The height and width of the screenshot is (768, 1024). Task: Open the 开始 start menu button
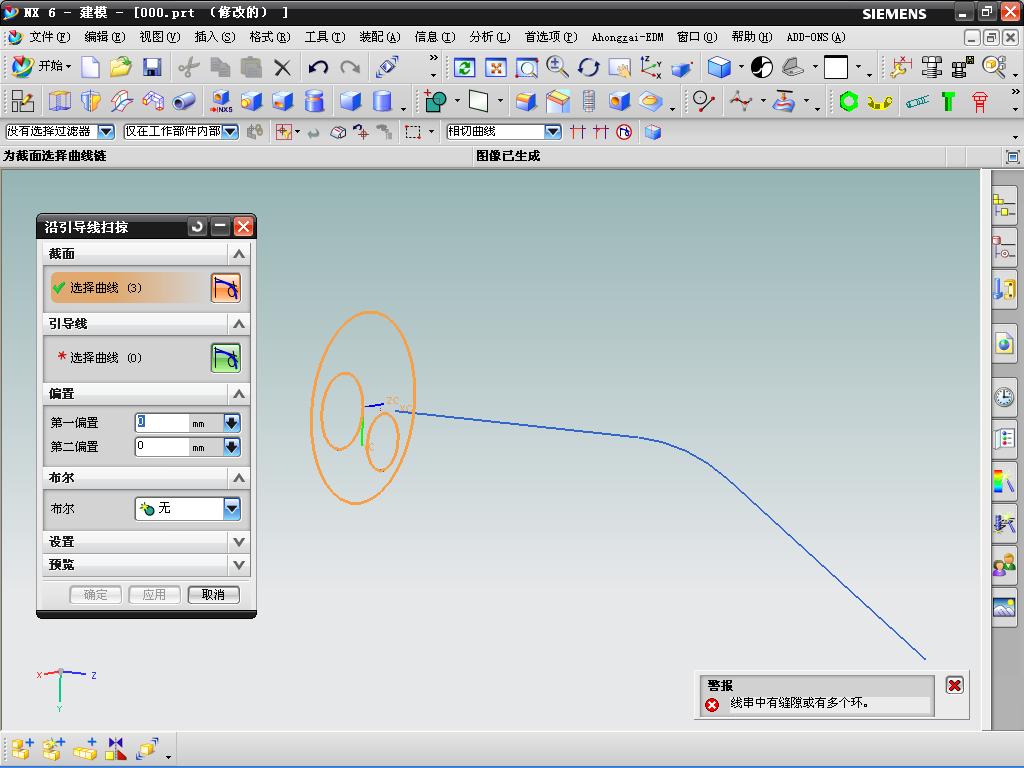click(40, 66)
